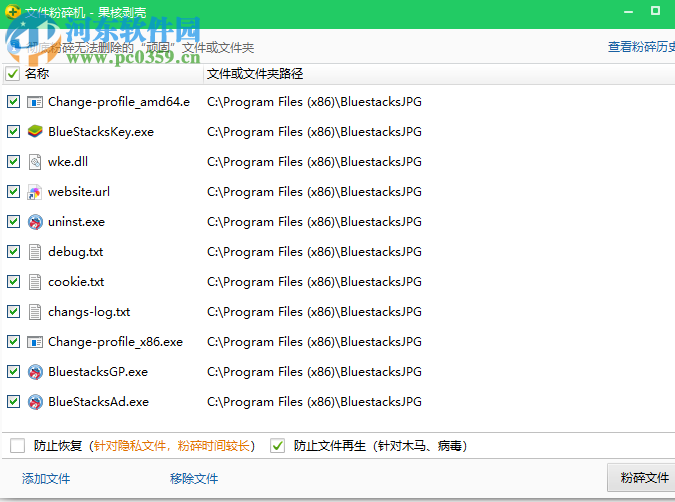675x502 pixels.
Task: Select the website.url file name
Action: [79, 192]
